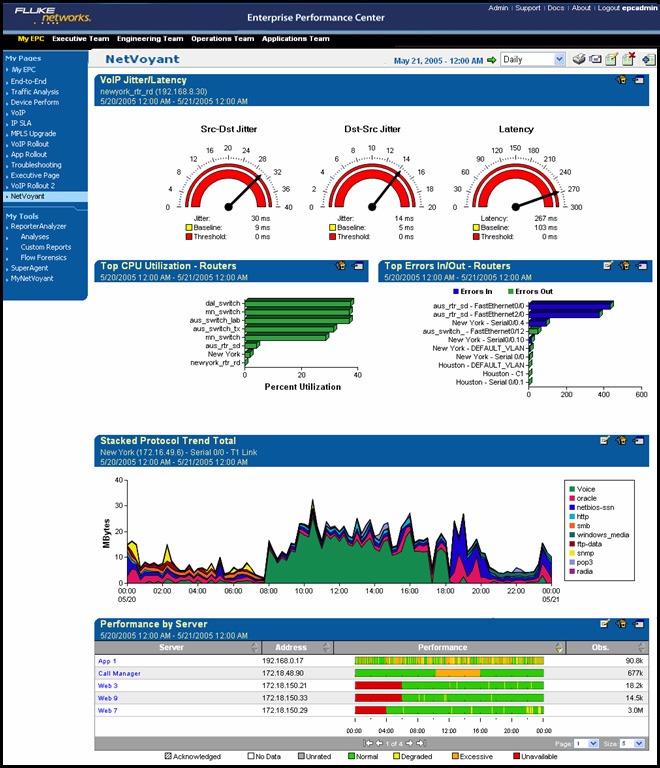Image resolution: width=660 pixels, height=768 pixels.
Task: Click the green arrow next to the date
Action: click(491, 61)
